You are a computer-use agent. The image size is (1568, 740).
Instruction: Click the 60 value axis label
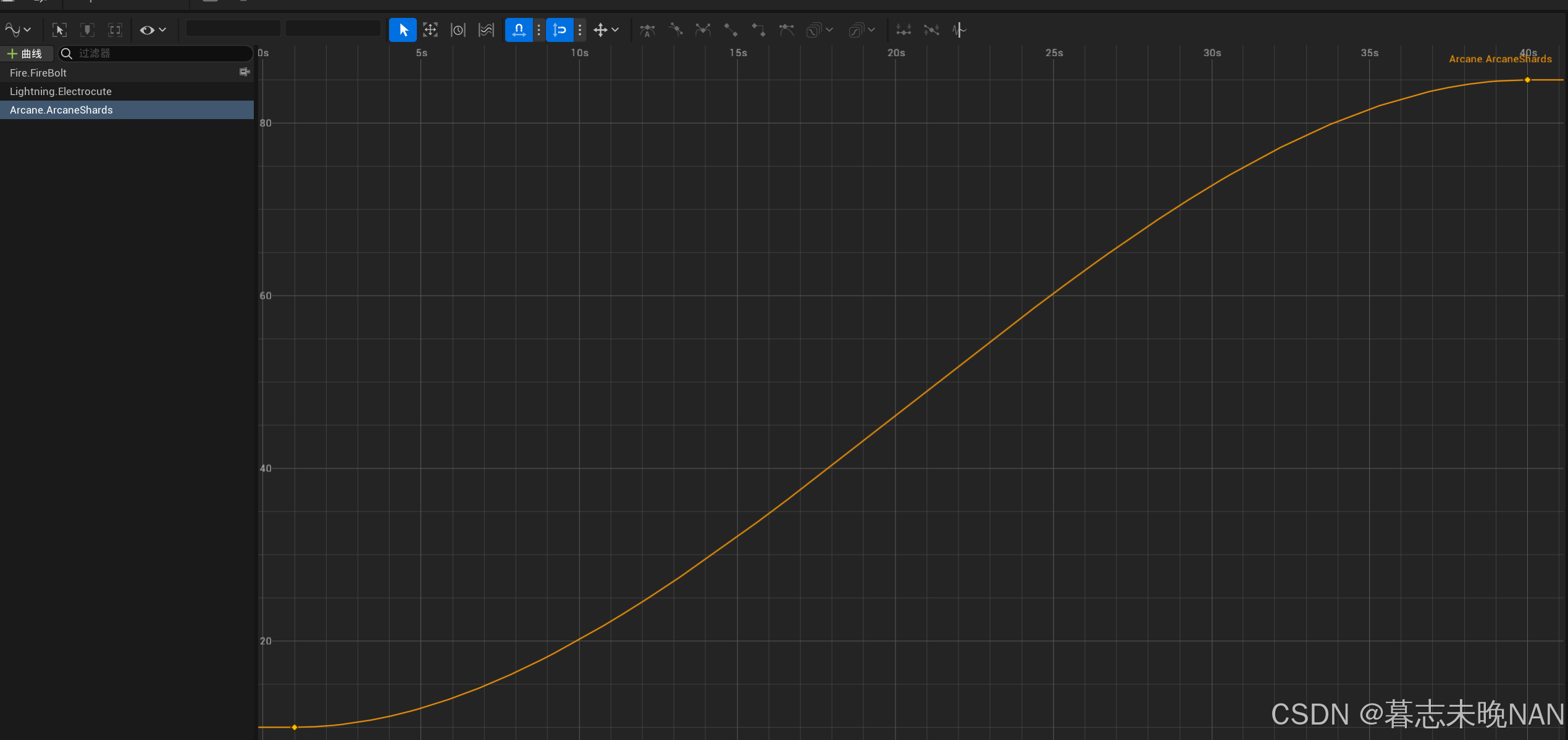266,296
